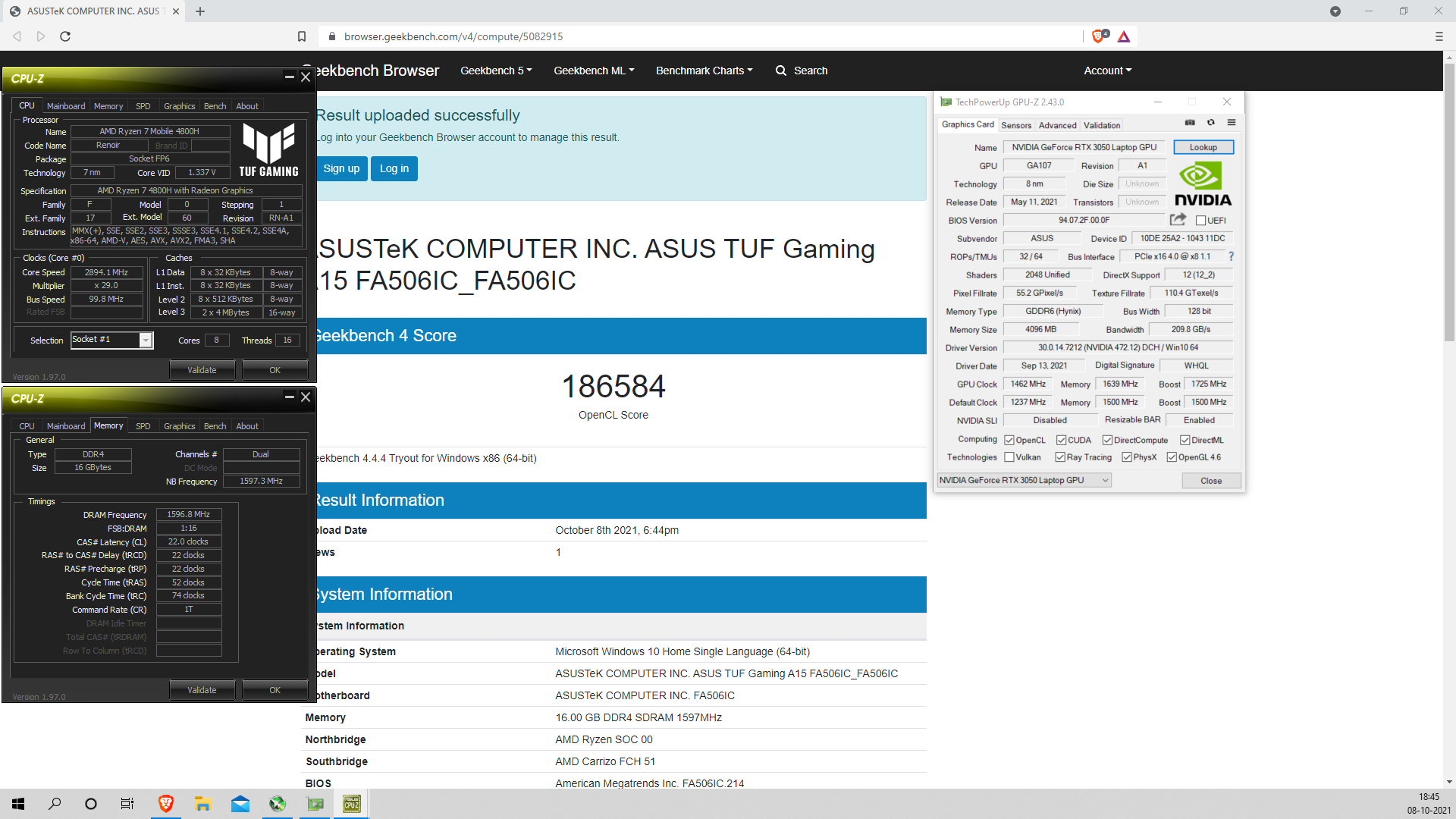
Task: Click the Bus Interface question mark help
Action: [1231, 256]
